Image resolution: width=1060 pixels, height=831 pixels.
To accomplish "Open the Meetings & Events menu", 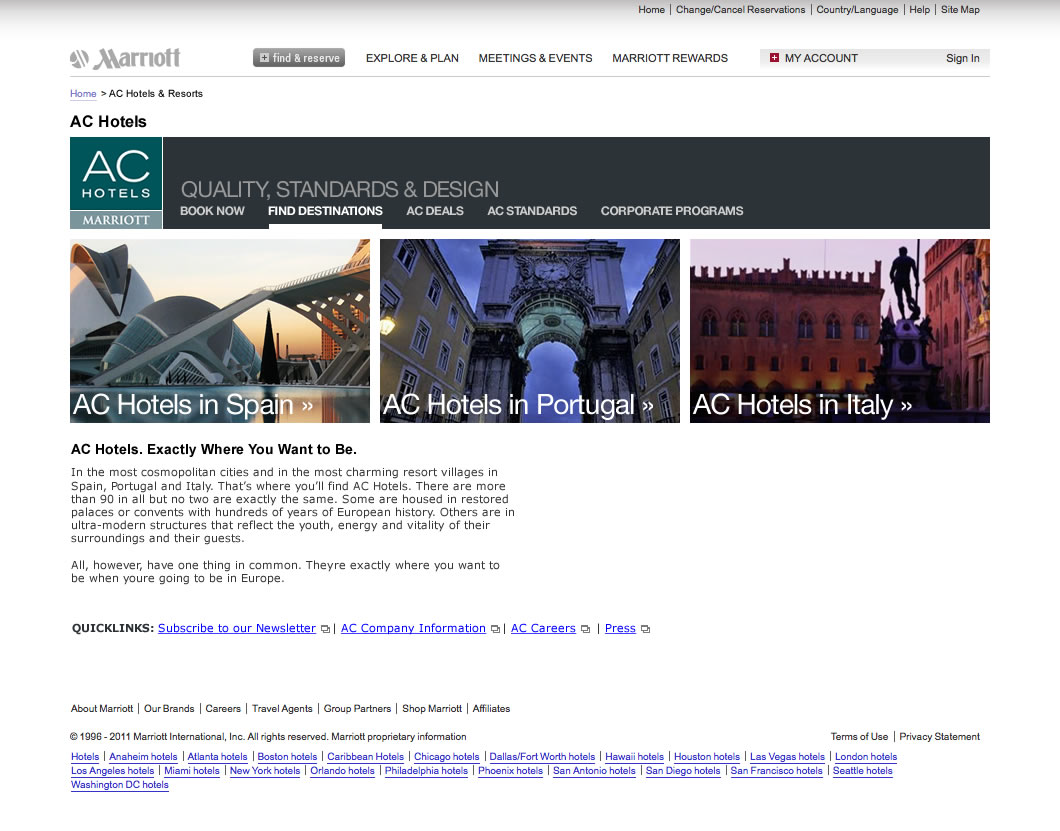I will pyautogui.click(x=535, y=58).
